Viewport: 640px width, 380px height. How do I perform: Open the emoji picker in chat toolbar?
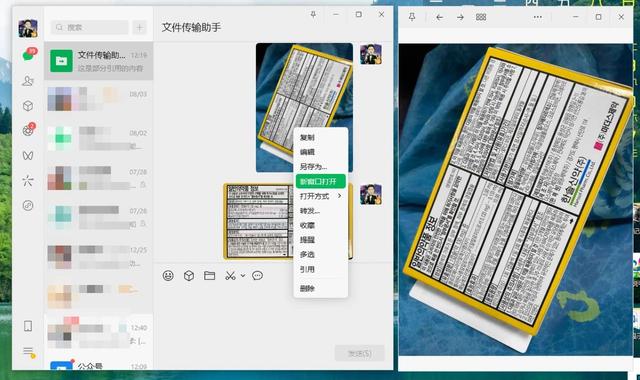[x=168, y=276]
